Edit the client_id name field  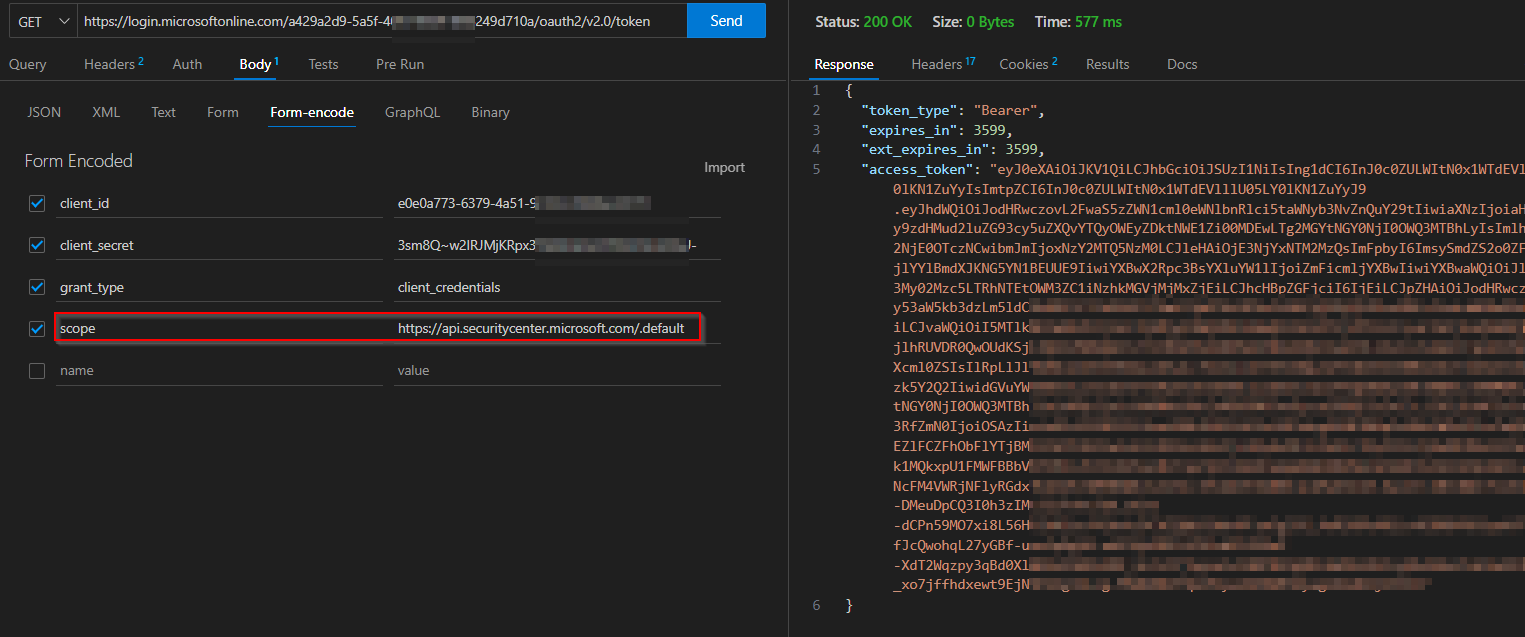220,203
